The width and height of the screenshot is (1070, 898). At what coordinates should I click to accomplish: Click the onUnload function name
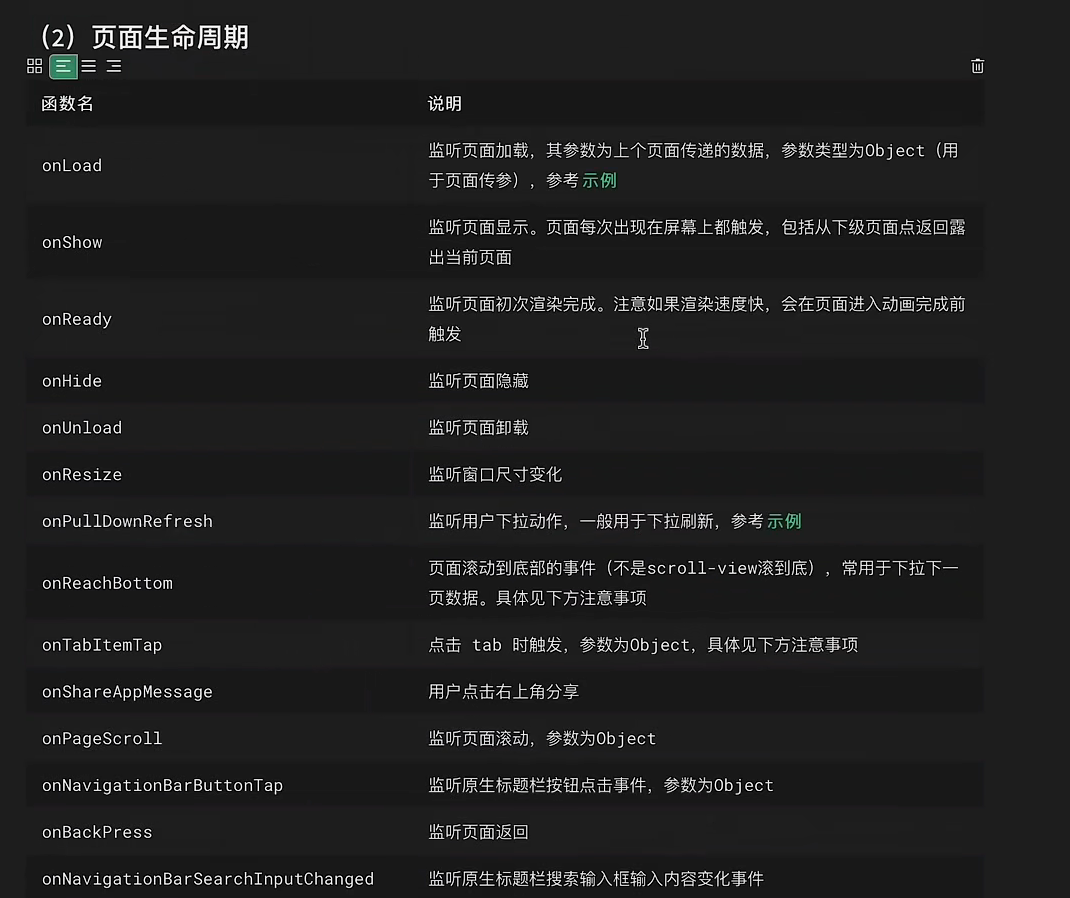pos(81,428)
